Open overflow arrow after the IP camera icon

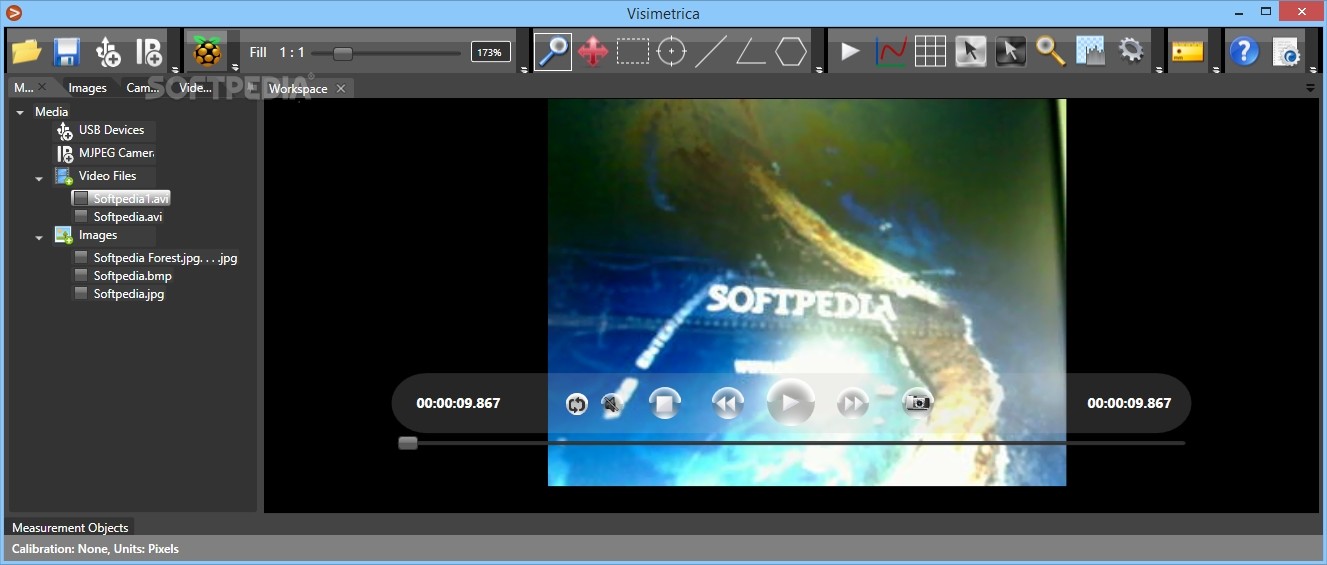tap(174, 69)
